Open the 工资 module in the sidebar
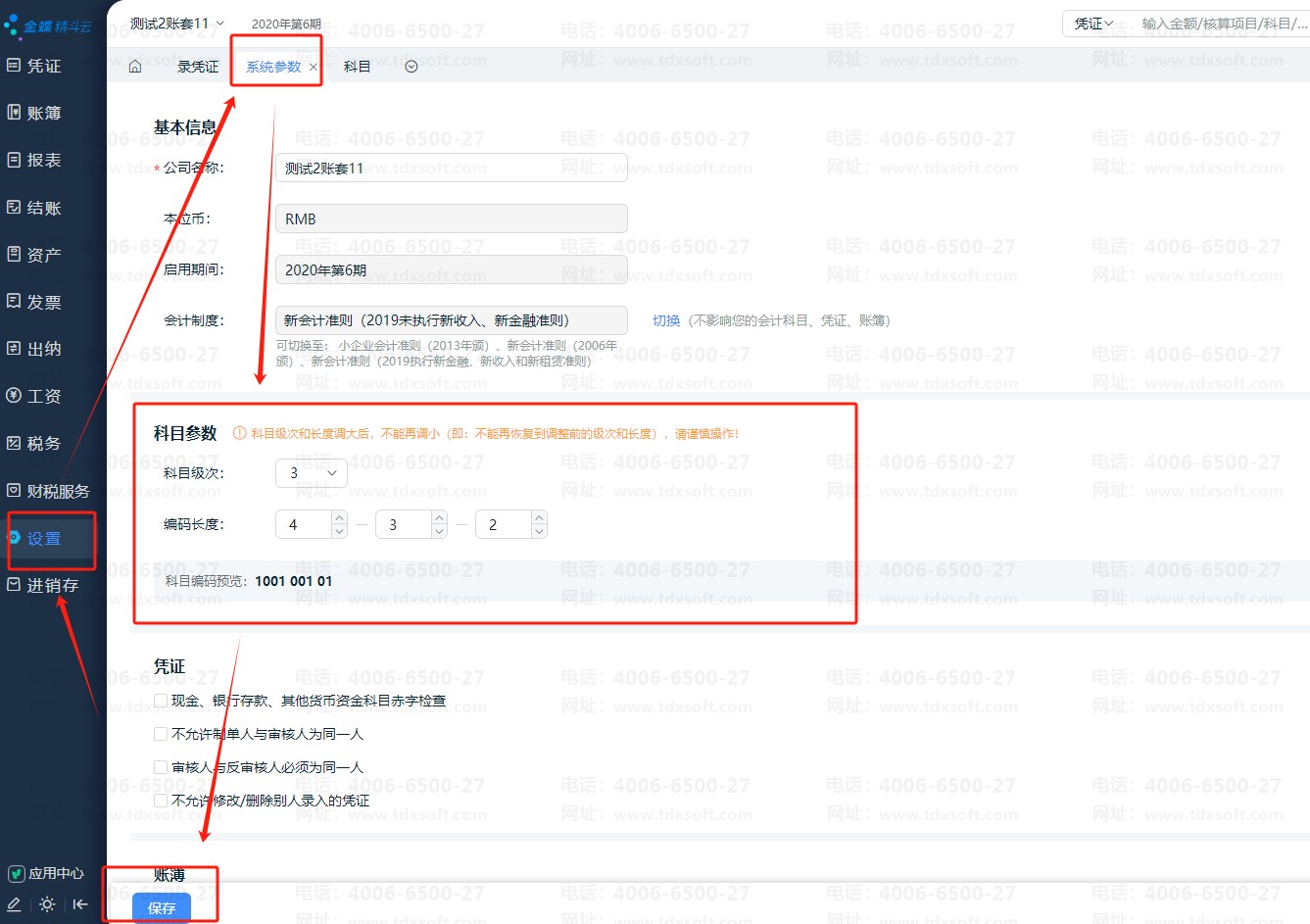The height and width of the screenshot is (924, 1310). click(x=35, y=396)
